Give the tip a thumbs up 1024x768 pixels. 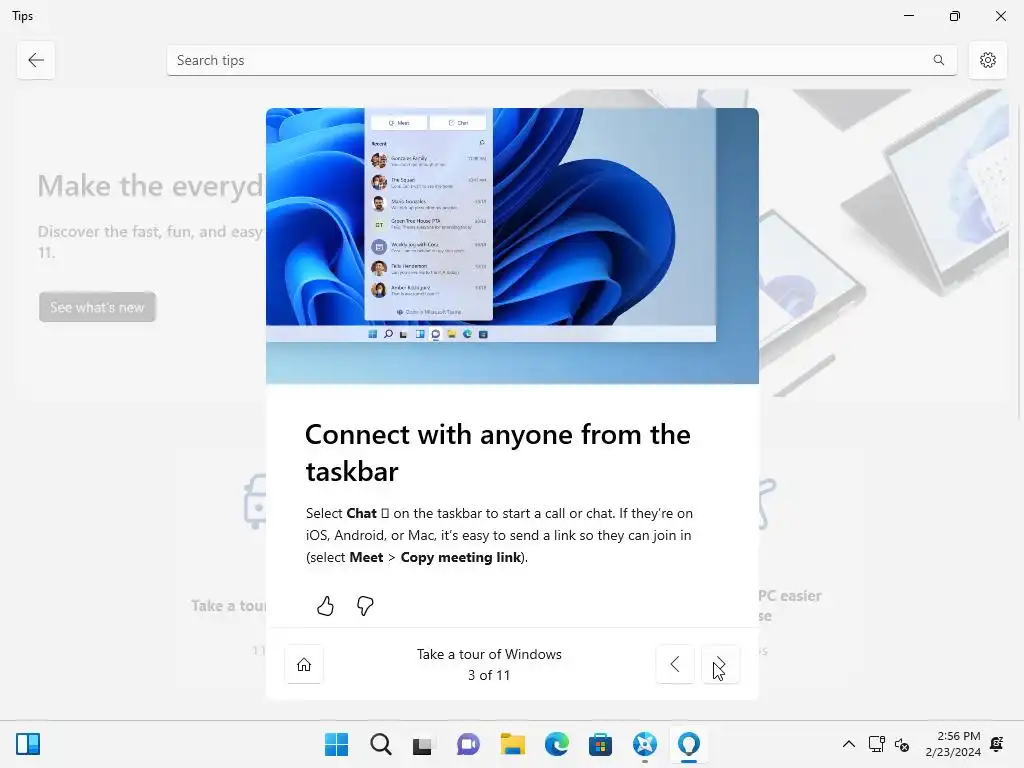[325, 606]
